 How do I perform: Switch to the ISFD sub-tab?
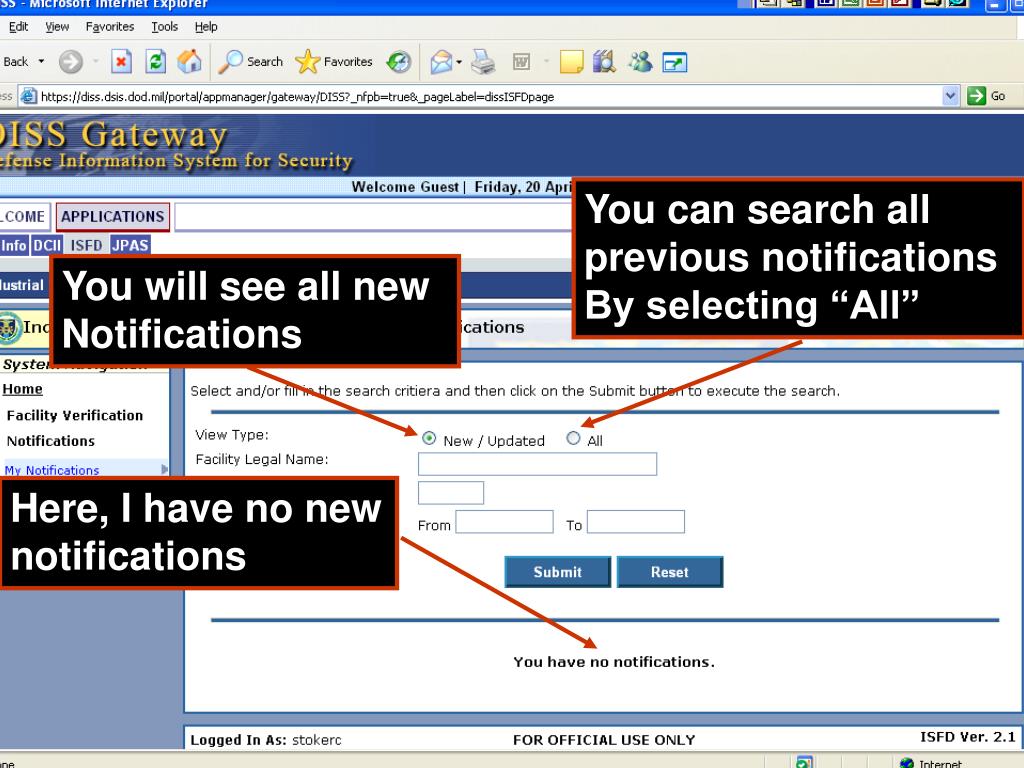pyautogui.click(x=86, y=246)
